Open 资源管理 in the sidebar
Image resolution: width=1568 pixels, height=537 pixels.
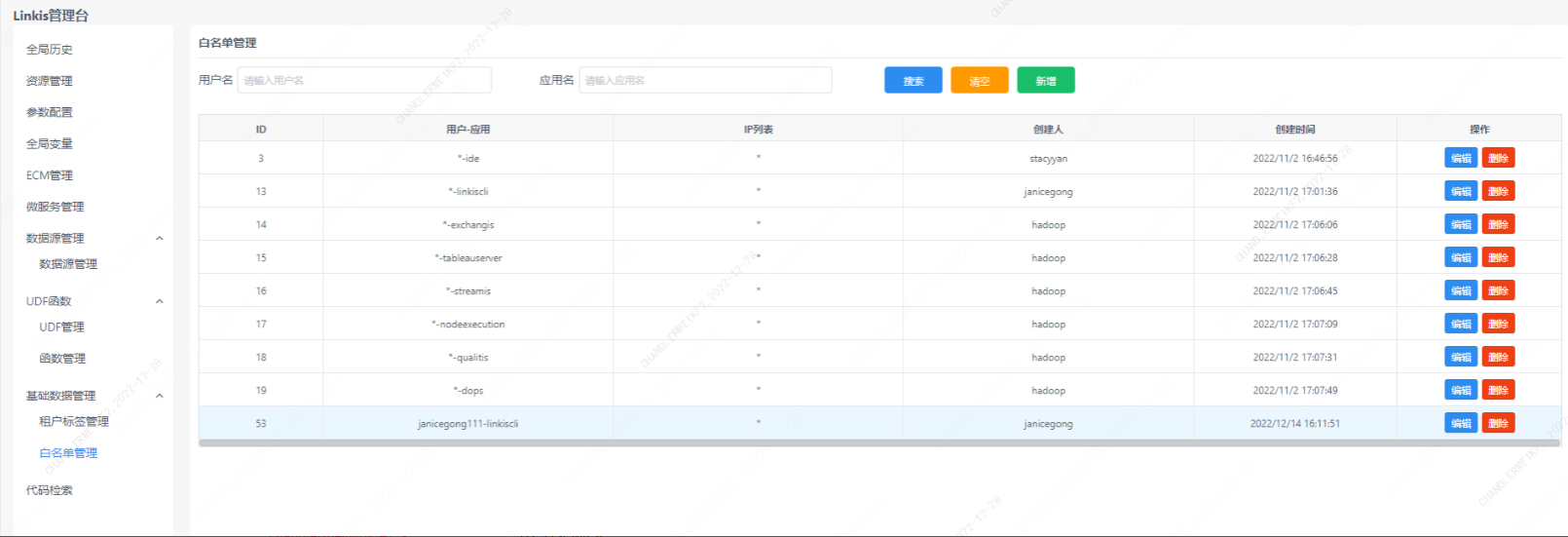click(x=50, y=81)
